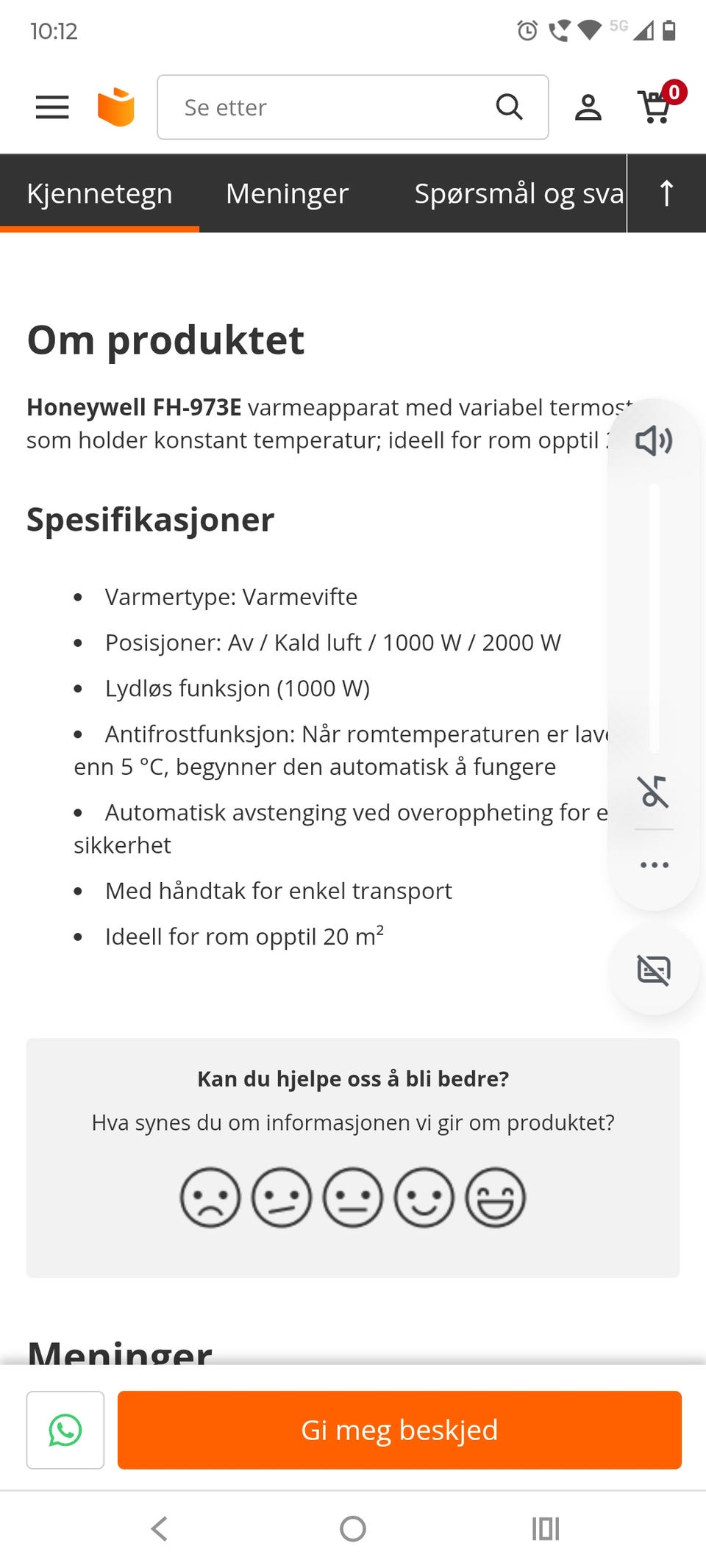Toggle the media mute icon
706x1568 pixels.
(654, 792)
